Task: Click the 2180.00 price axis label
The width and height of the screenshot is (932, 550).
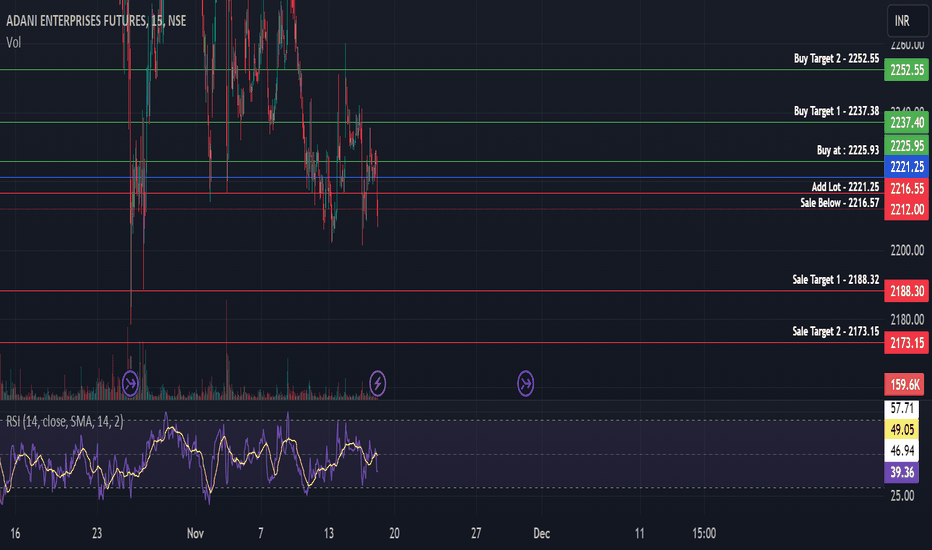Action: click(907, 319)
